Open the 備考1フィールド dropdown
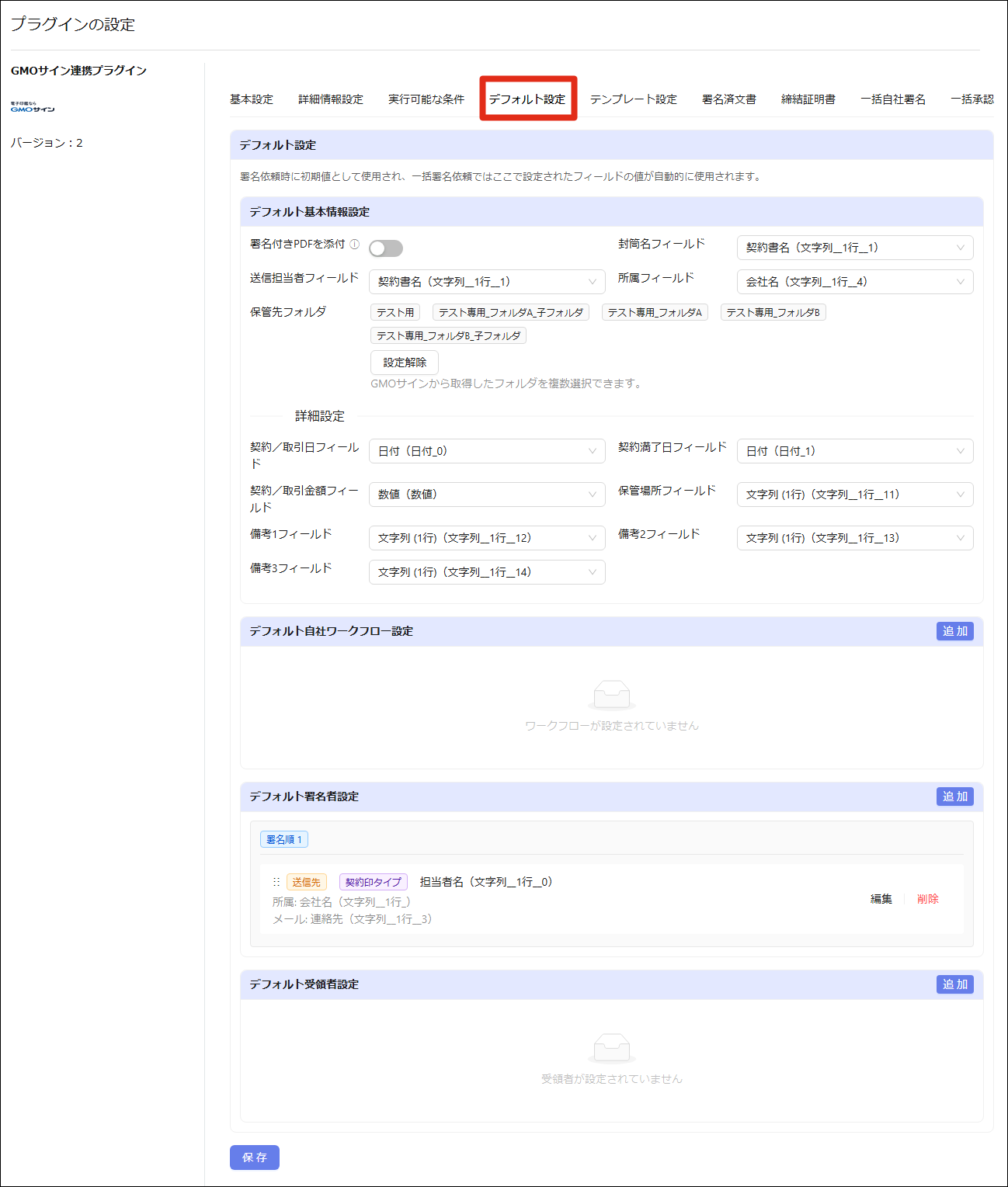1008x1187 pixels. coord(487,538)
